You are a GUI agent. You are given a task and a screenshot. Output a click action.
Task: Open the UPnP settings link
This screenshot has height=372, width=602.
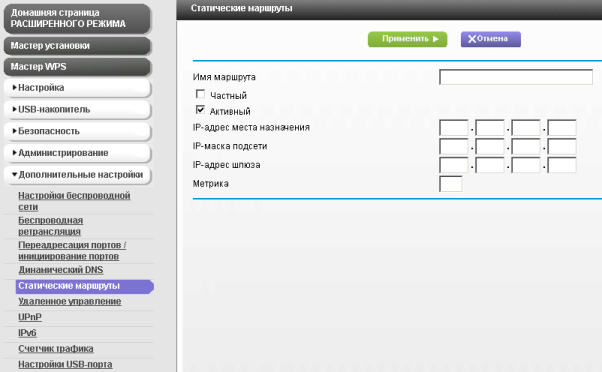[30, 317]
